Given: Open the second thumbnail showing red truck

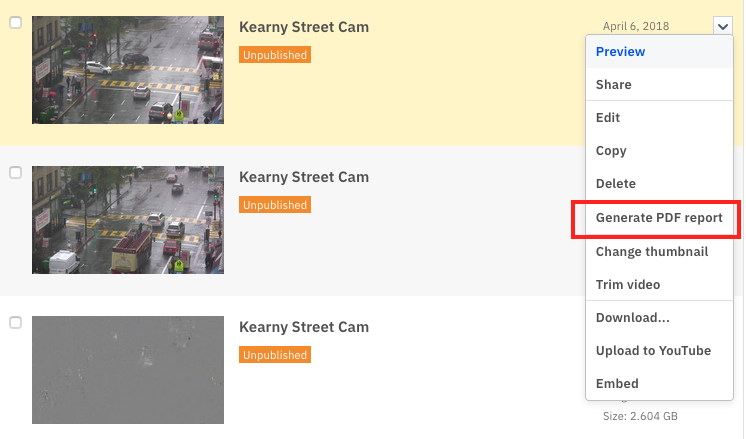Looking at the screenshot, I should [x=128, y=220].
